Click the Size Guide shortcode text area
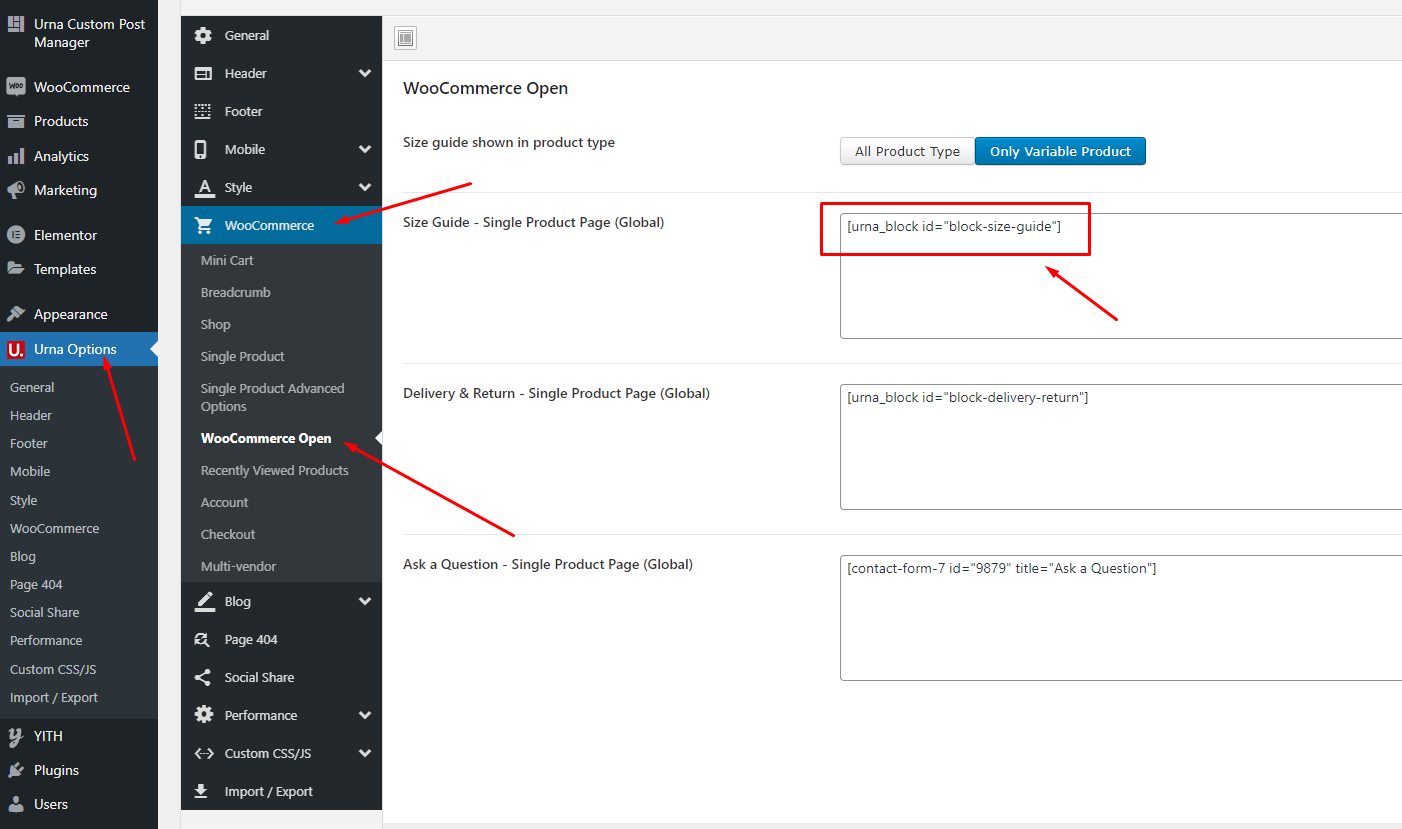Screen dimensions: 1402x829 1121,276
